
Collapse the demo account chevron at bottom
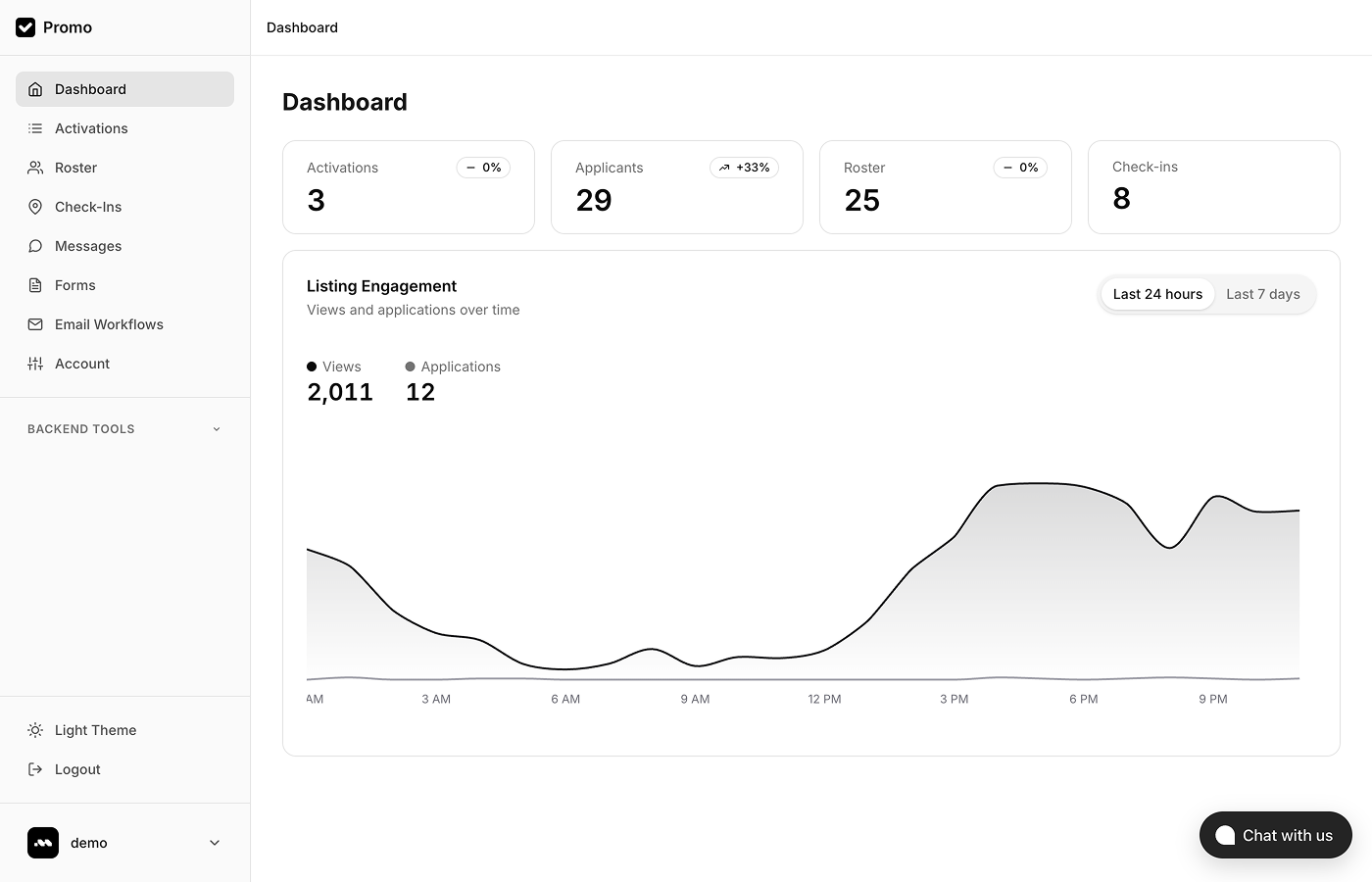pyautogui.click(x=214, y=843)
